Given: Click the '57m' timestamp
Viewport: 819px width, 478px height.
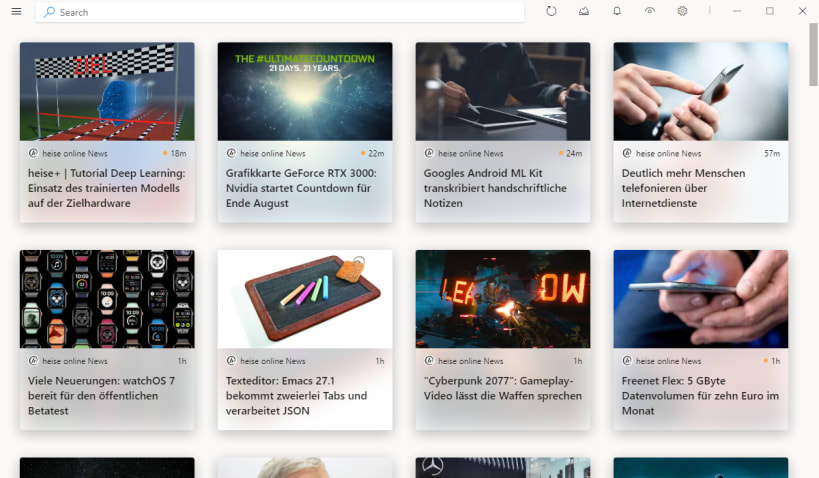Looking at the screenshot, I should pos(772,154).
